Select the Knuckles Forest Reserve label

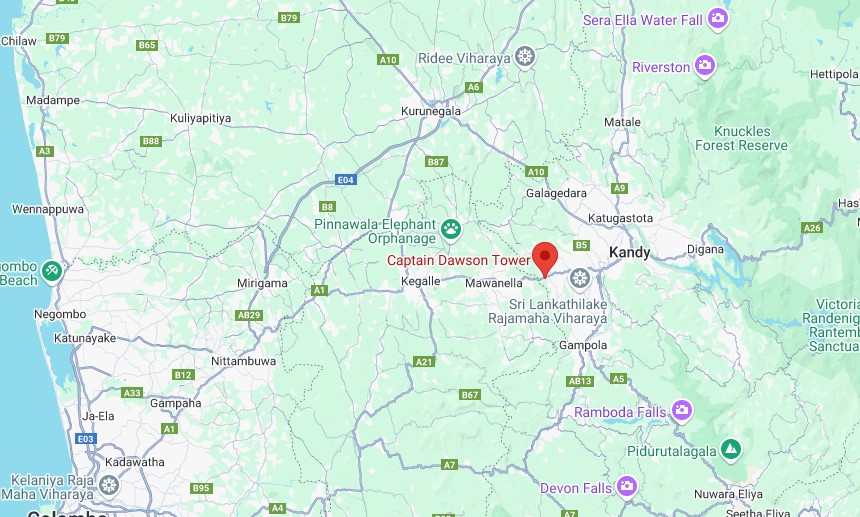(742, 138)
